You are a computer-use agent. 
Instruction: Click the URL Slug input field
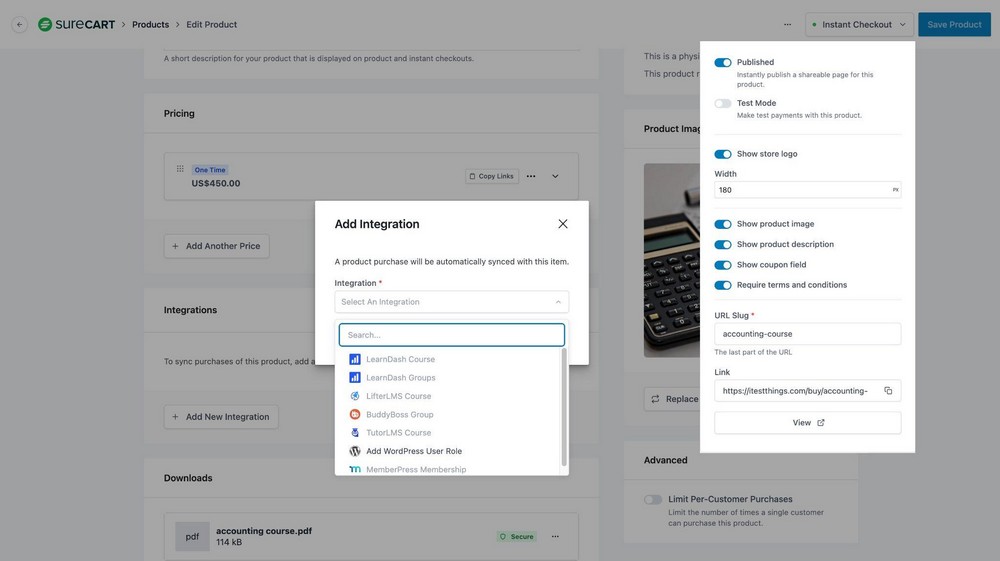click(x=807, y=334)
